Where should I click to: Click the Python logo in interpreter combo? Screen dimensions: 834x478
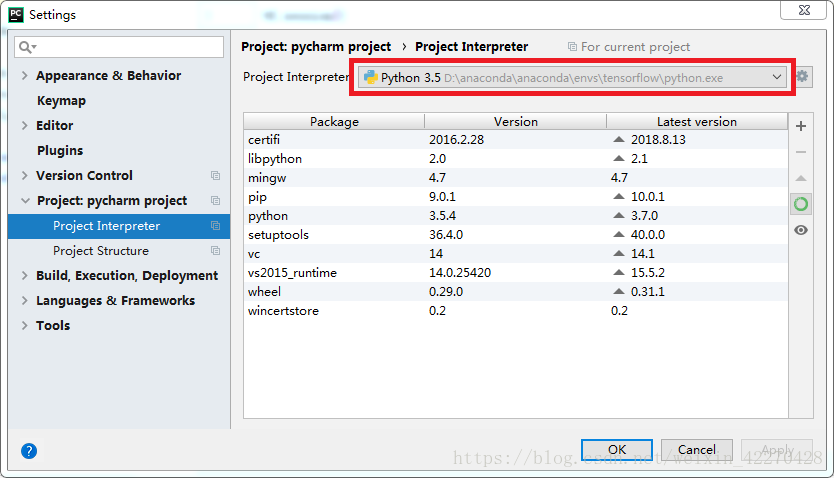[371, 77]
